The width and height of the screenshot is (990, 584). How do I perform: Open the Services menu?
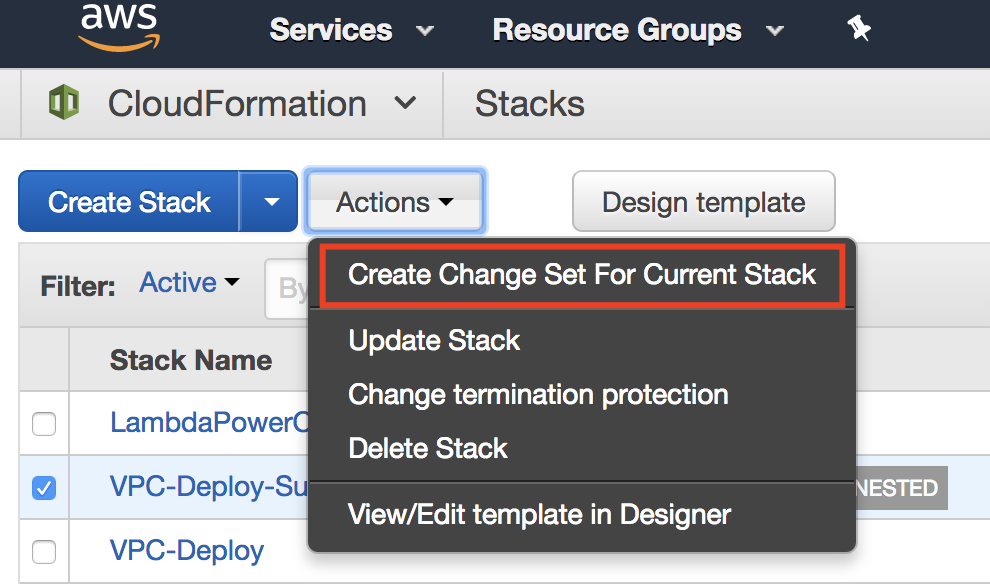point(351,30)
